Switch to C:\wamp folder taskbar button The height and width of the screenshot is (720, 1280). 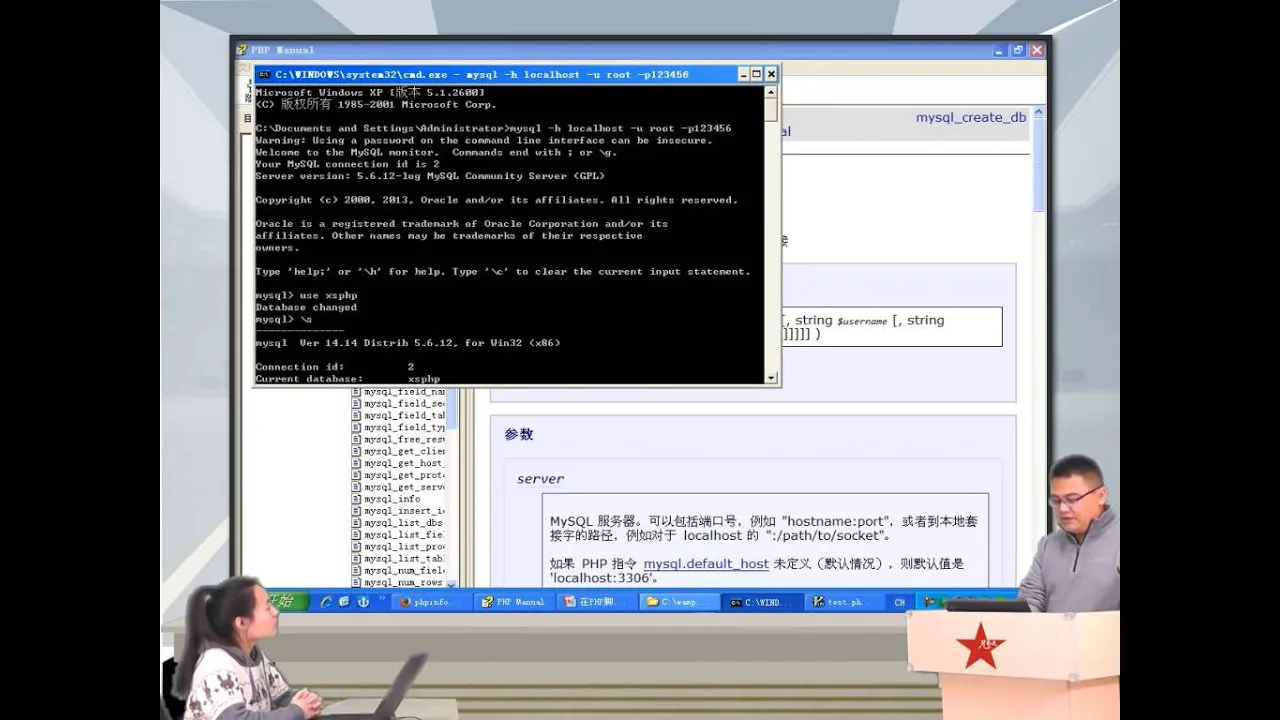tap(678, 602)
